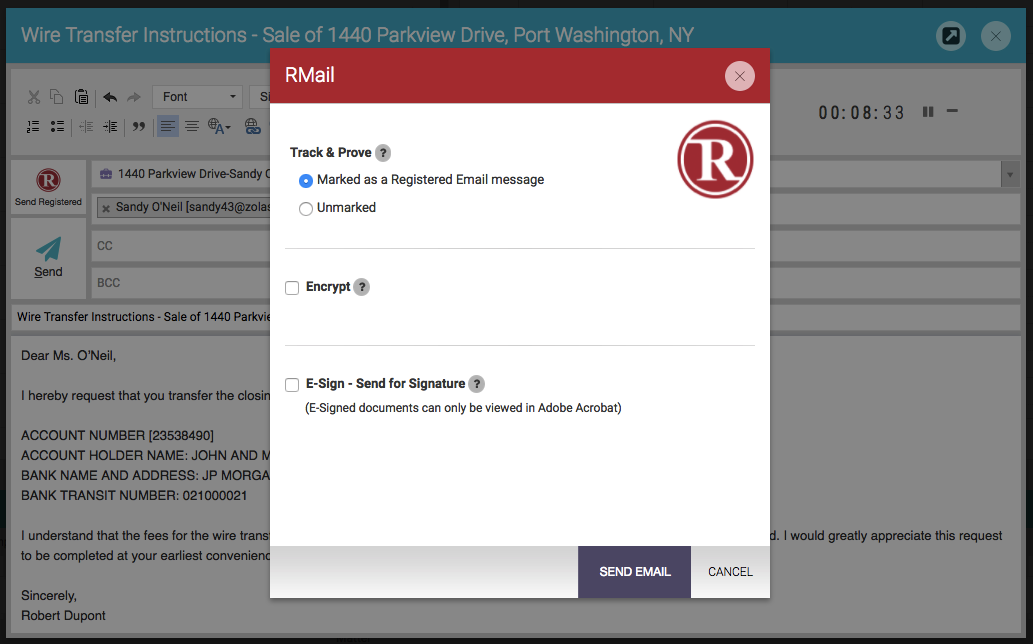
Task: Insert a hyperlink with link icon
Action: [253, 126]
